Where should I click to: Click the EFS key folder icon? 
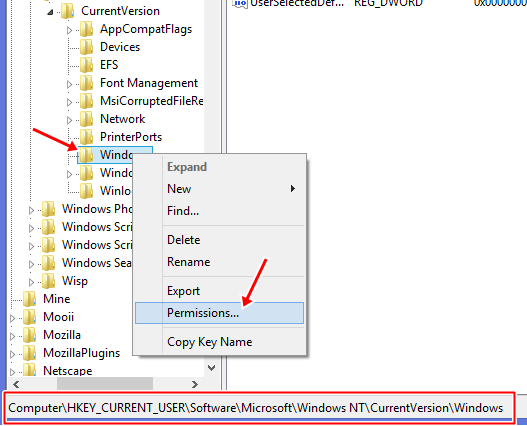86,65
